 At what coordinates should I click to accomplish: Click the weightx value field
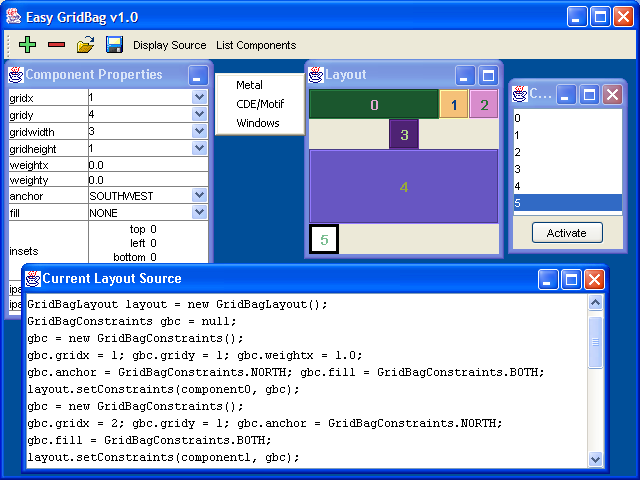coord(147,164)
